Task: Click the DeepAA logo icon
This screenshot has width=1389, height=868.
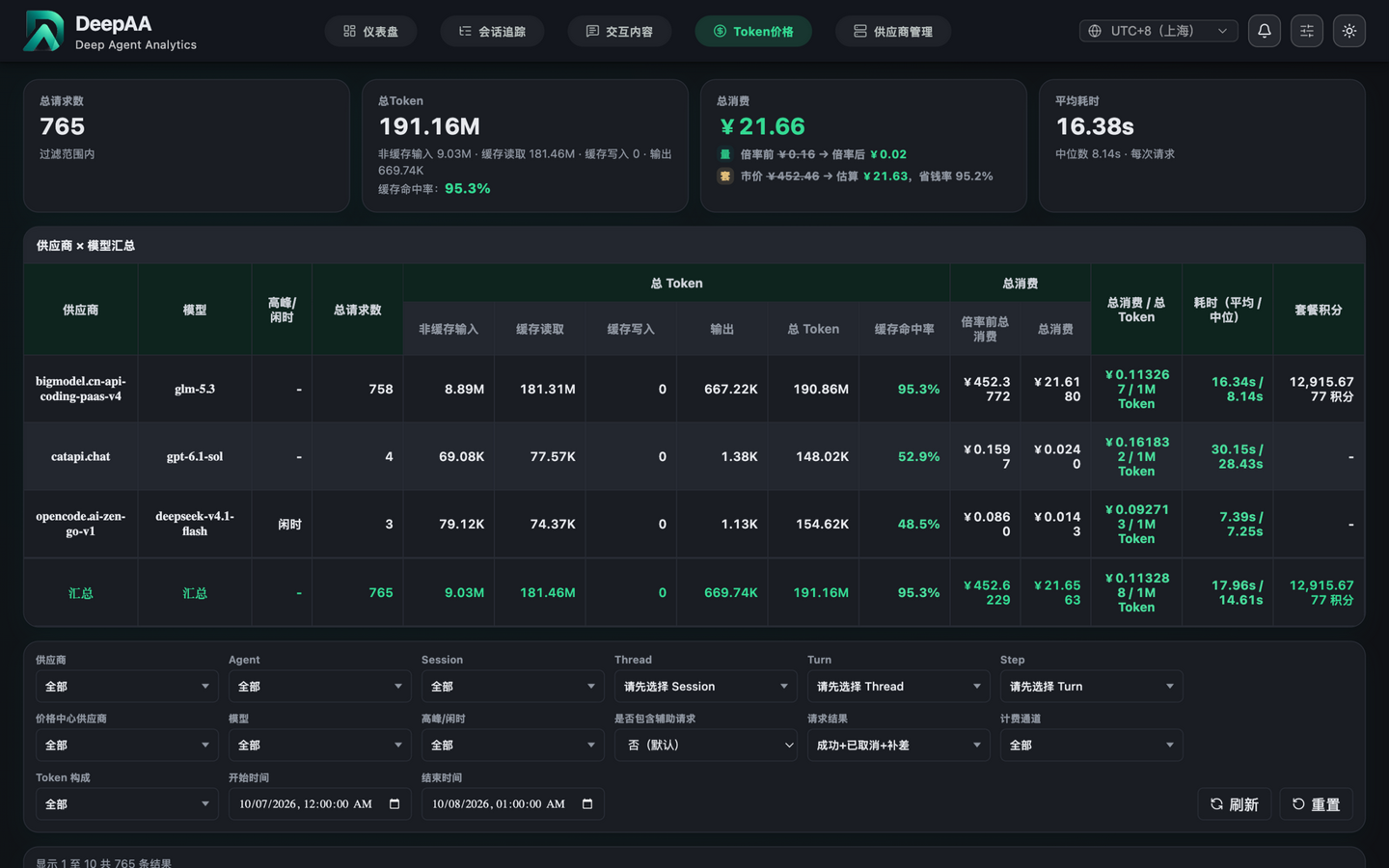Action: [43, 31]
